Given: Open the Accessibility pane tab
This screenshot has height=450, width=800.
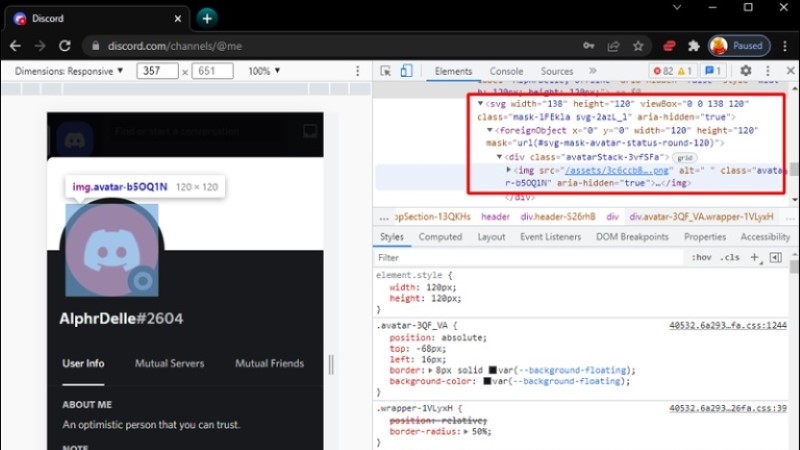Looking at the screenshot, I should [765, 237].
